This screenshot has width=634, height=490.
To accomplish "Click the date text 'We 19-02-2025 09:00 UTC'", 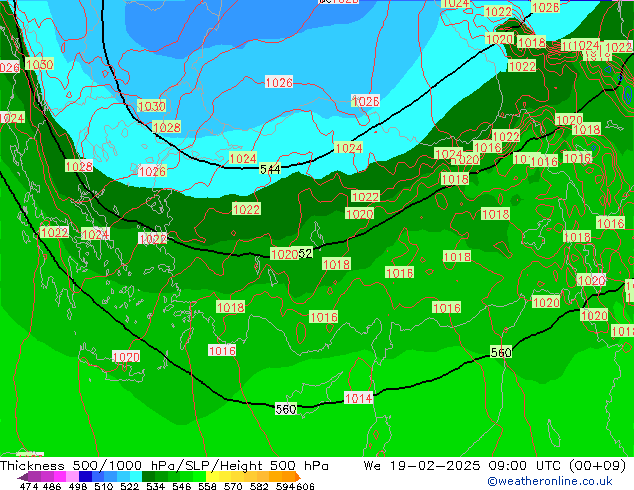I will 464,466.
